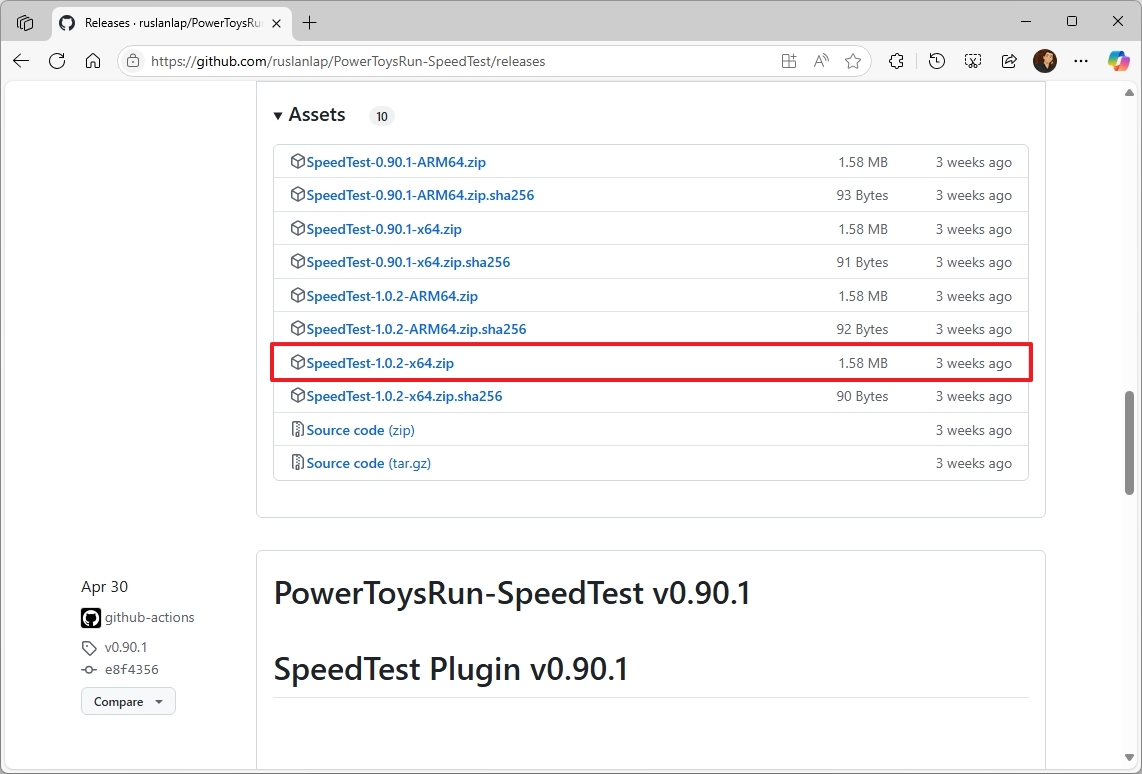
Task: Open the github-actions author link
Action: (149, 617)
